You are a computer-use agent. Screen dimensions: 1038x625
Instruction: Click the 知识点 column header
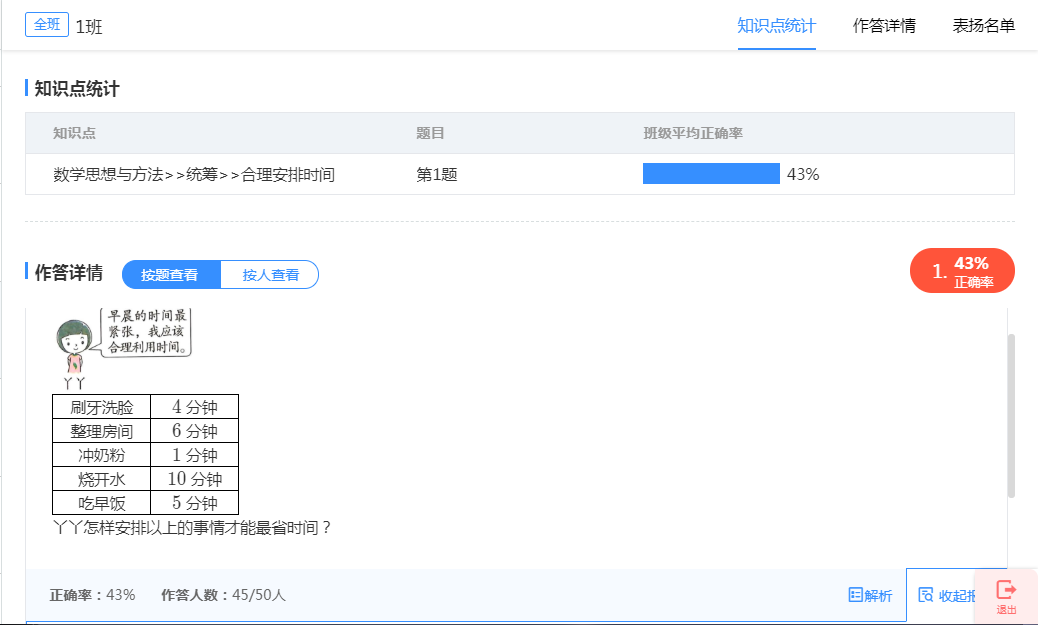tap(74, 133)
